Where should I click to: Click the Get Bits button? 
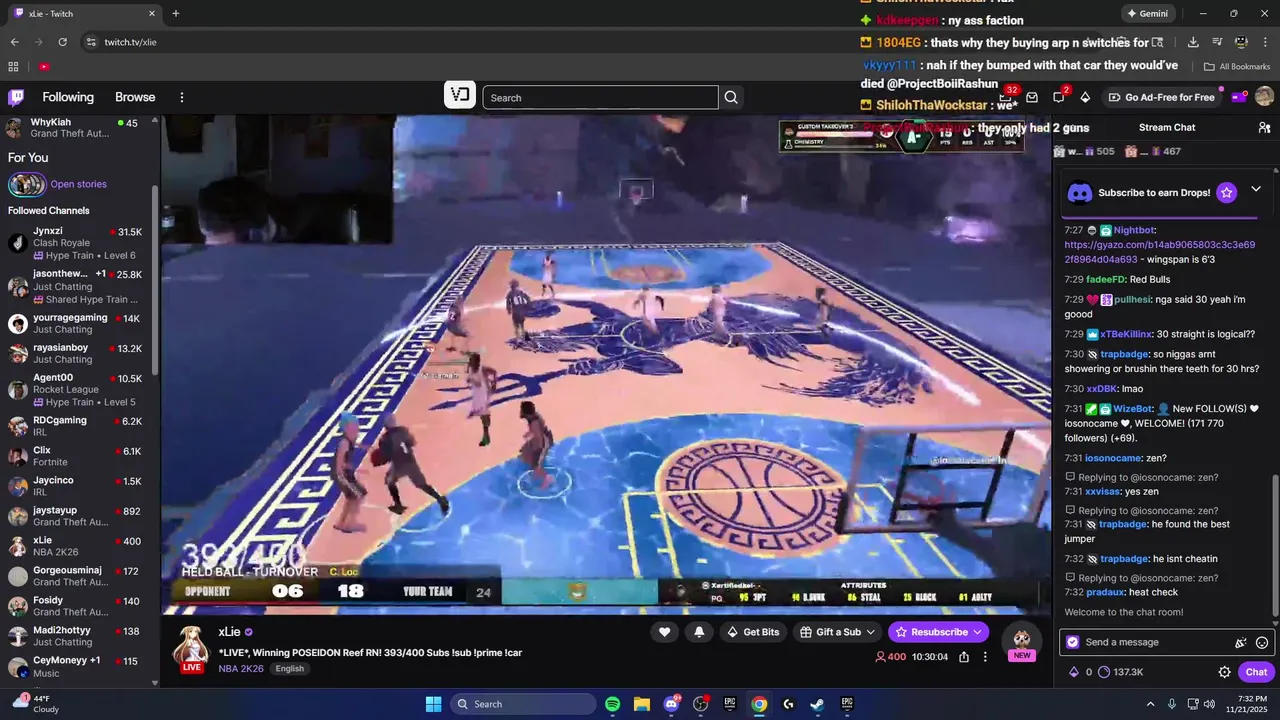click(x=753, y=632)
